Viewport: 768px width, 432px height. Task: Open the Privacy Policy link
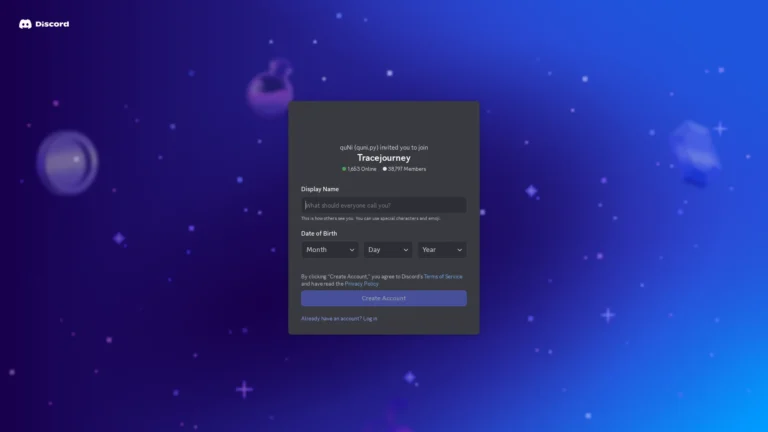362,284
